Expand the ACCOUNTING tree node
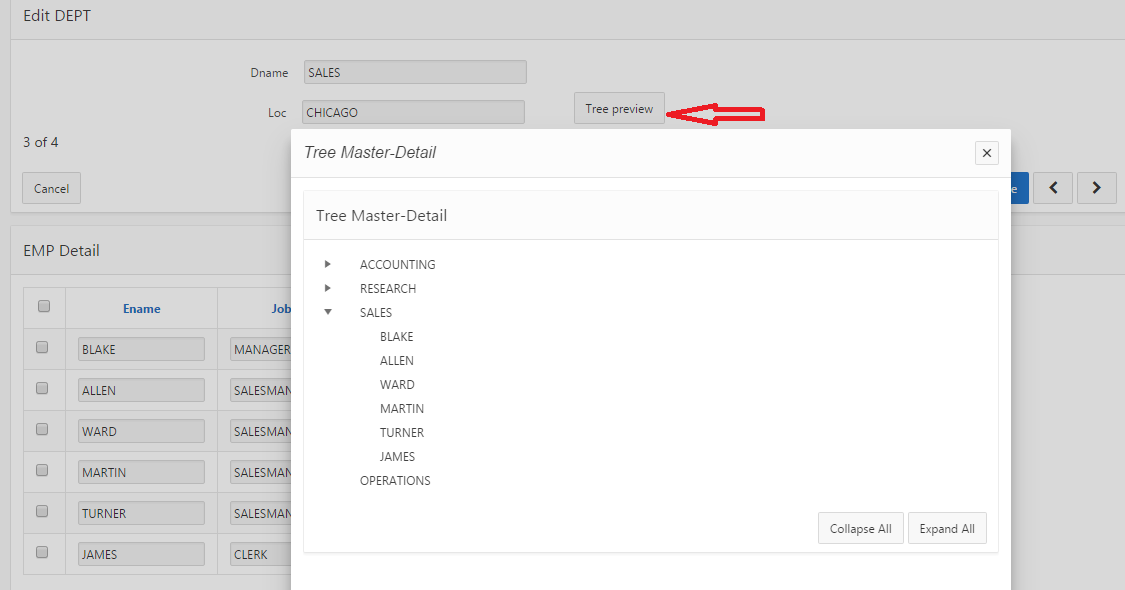Viewport: 1125px width, 590px height. [x=329, y=264]
